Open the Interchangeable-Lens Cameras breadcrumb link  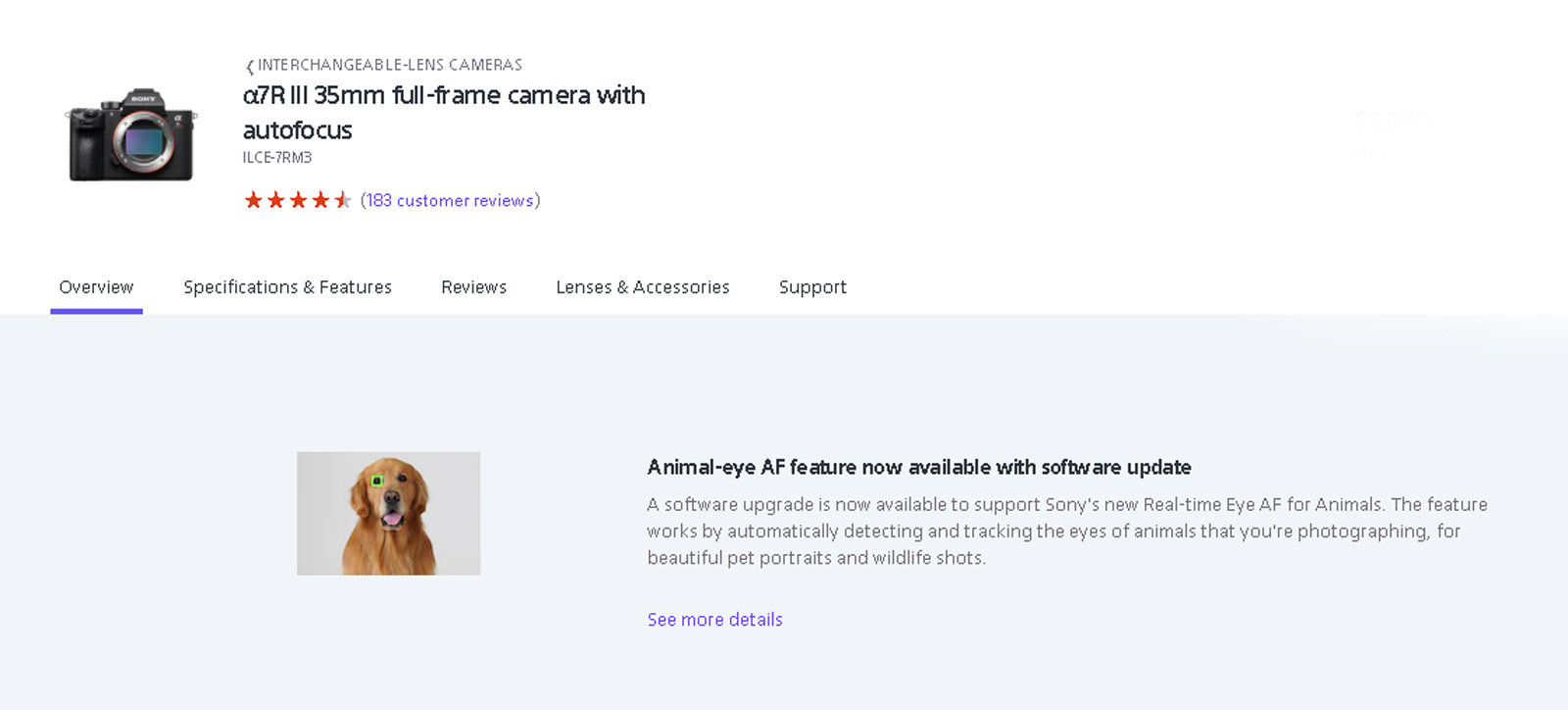point(389,65)
